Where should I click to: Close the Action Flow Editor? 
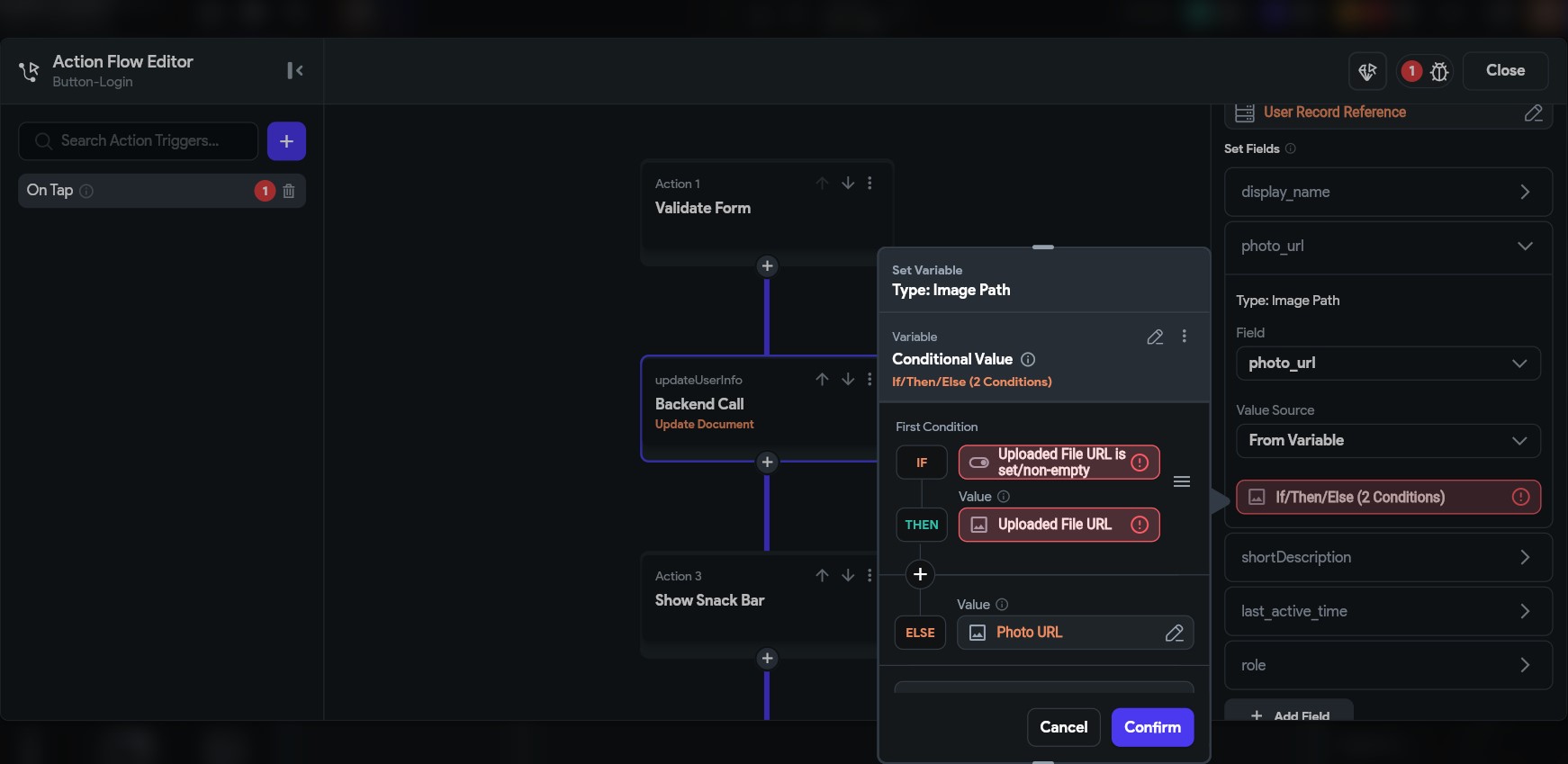[1505, 71]
